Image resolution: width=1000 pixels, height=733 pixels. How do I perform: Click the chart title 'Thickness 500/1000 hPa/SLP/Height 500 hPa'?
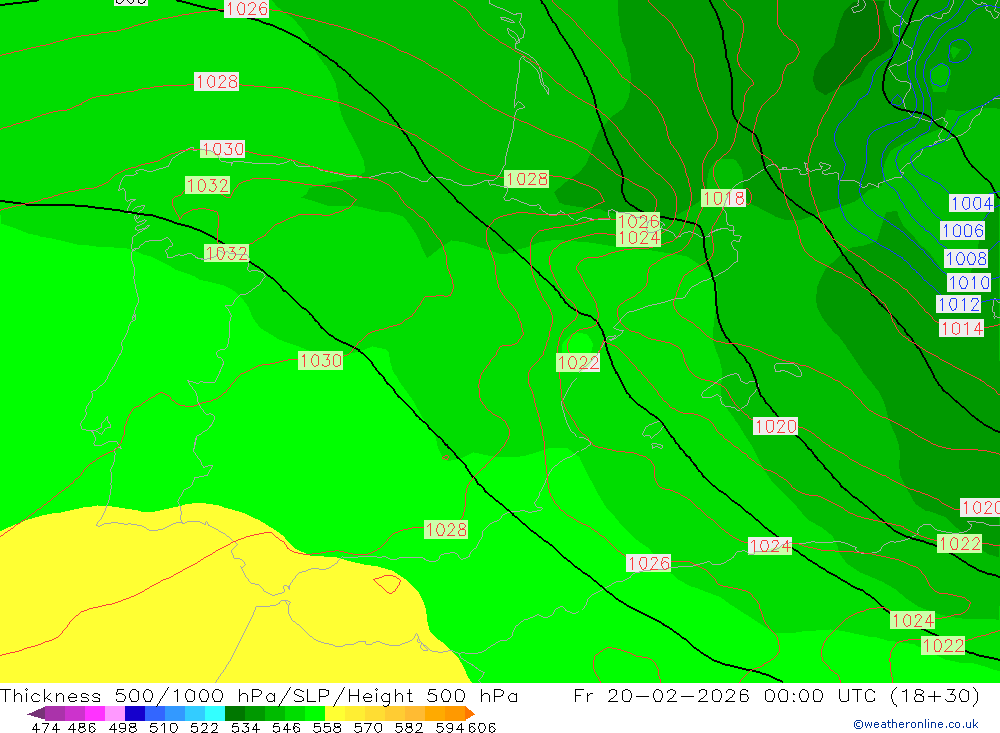[x=259, y=695]
